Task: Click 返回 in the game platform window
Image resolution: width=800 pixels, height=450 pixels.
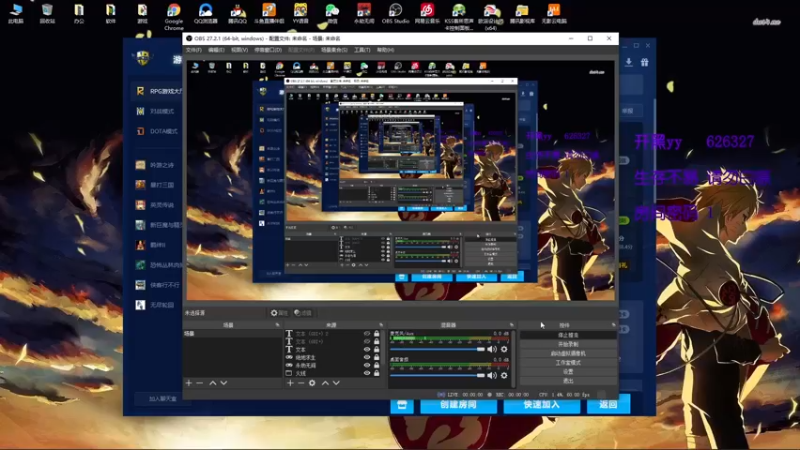Action: 608,405
